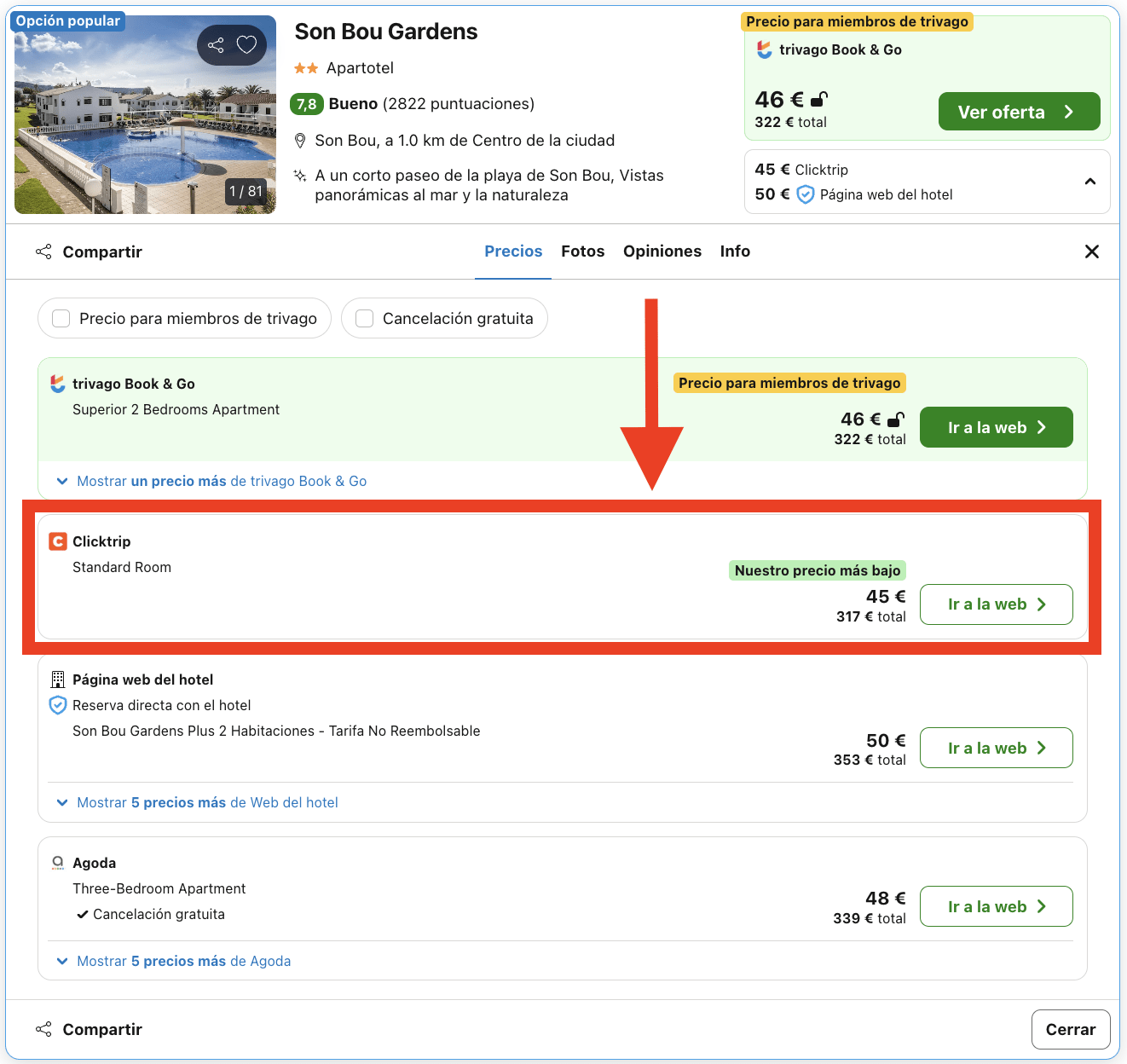This screenshot has height=1064, width=1127.
Task: Click the bottom Compartir label
Action: (102, 1029)
